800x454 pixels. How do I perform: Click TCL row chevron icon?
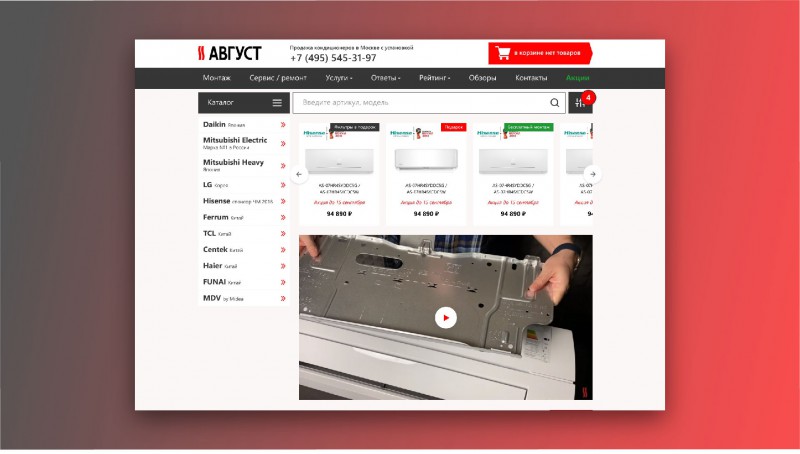283,234
